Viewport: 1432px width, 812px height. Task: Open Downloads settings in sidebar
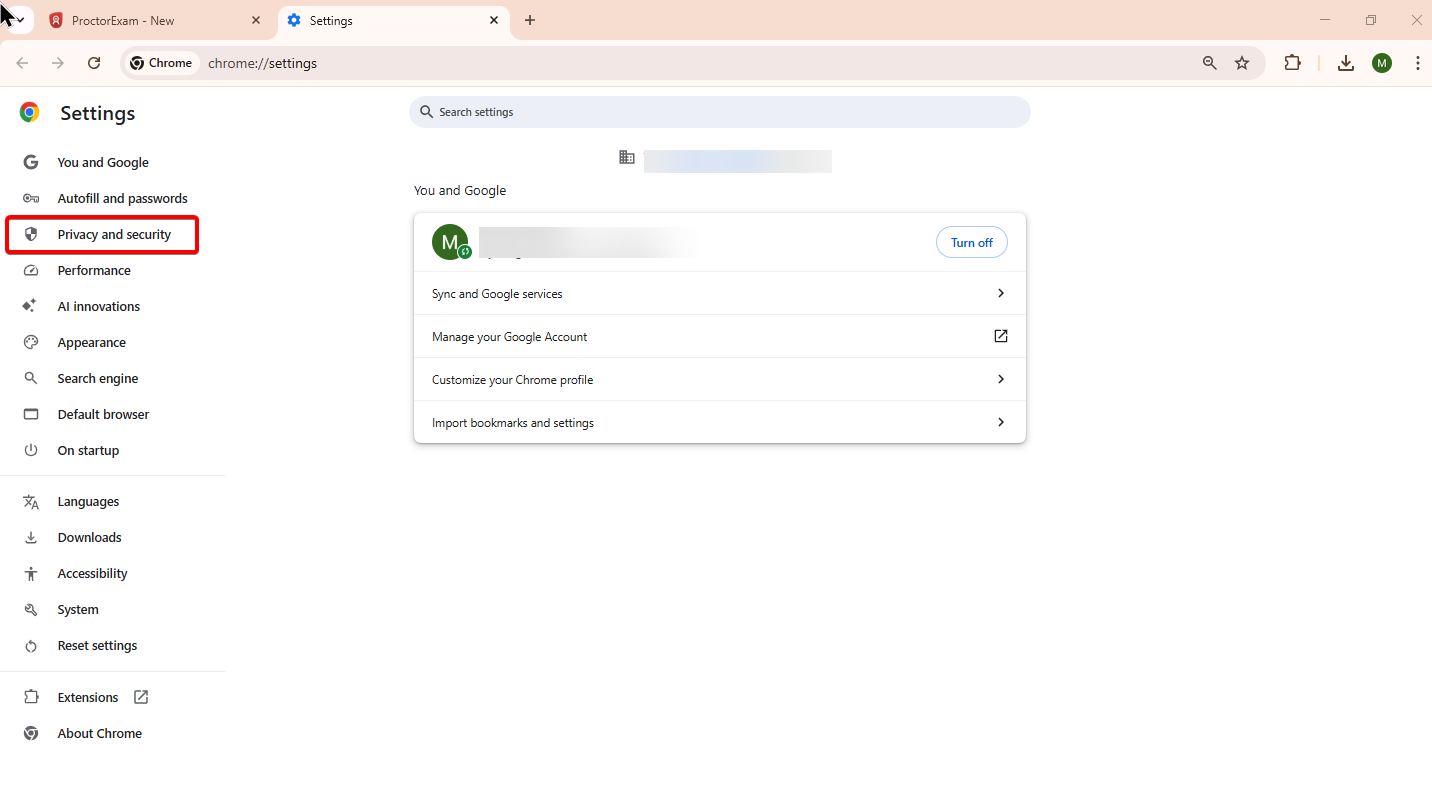89,537
